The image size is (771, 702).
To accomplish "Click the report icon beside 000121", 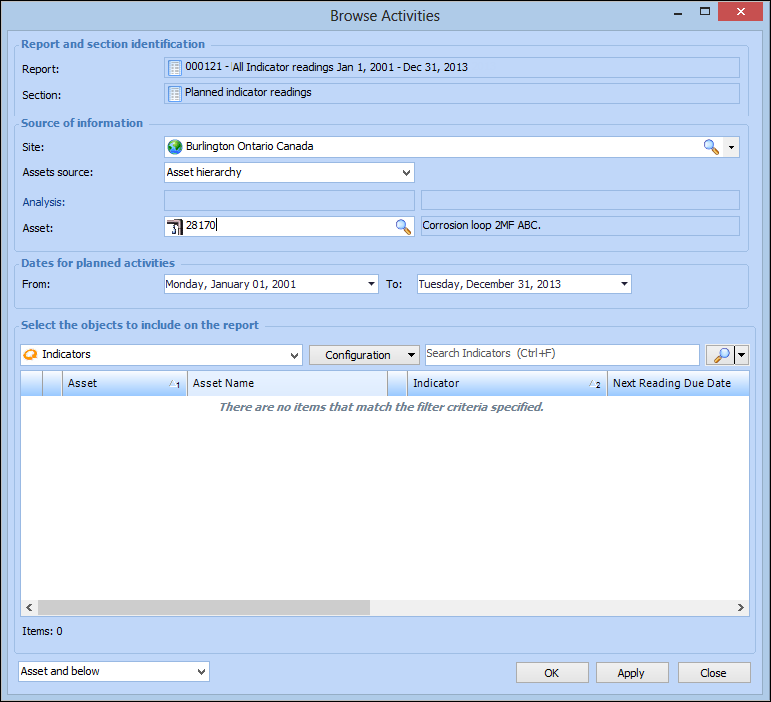I will coord(175,68).
